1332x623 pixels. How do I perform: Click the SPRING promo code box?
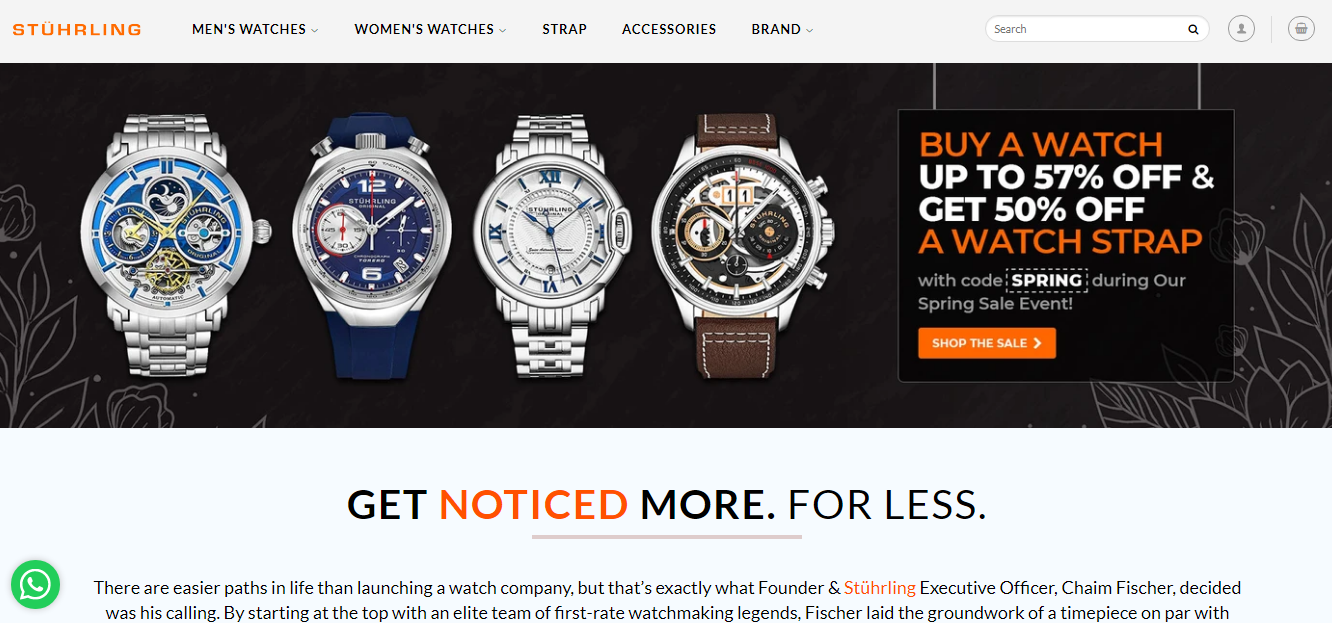point(1046,280)
